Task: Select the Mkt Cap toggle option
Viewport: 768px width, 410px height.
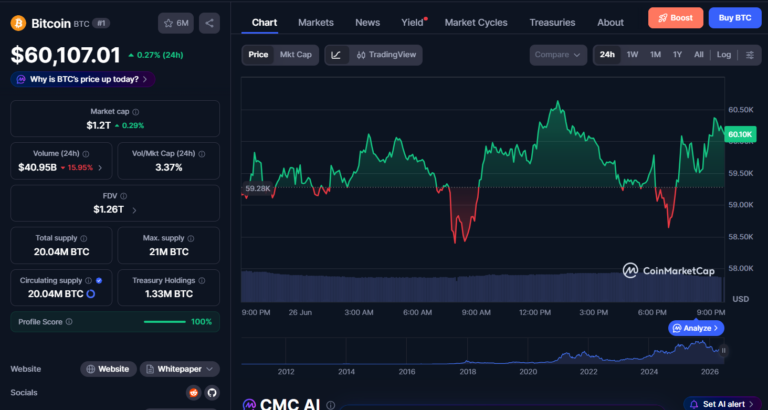Action: (x=296, y=55)
